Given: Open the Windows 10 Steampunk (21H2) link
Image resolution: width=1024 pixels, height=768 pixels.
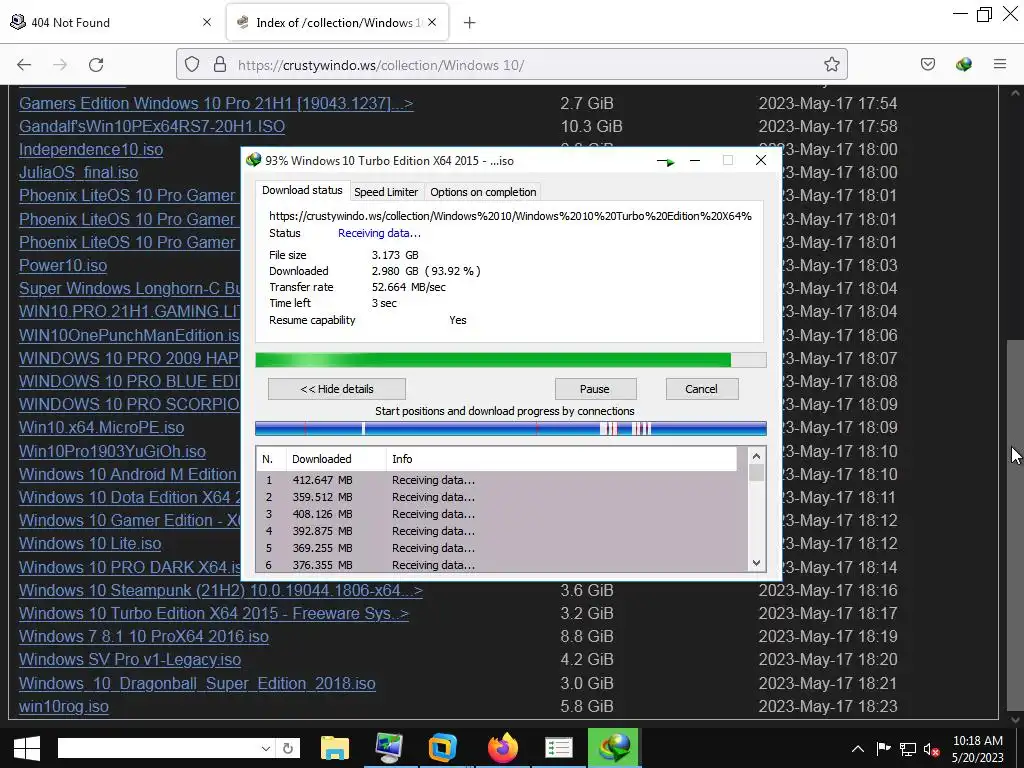Looking at the screenshot, I should [x=221, y=590].
